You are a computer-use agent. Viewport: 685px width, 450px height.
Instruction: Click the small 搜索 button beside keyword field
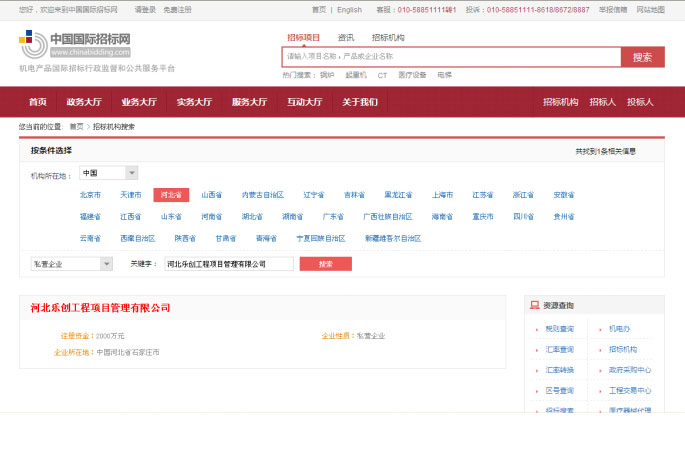pos(325,264)
